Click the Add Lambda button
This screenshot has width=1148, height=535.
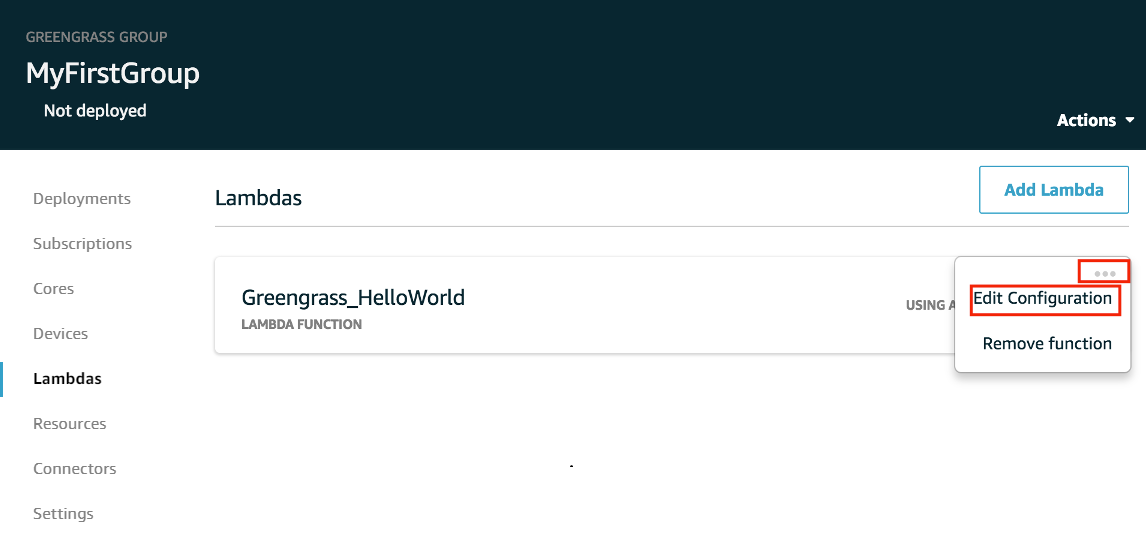pyautogui.click(x=1054, y=190)
